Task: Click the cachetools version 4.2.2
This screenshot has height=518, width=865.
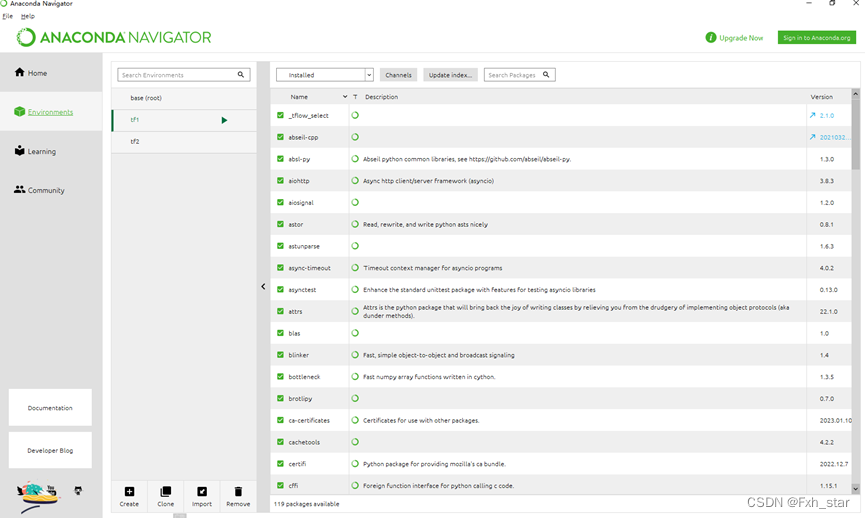Action: (826, 442)
